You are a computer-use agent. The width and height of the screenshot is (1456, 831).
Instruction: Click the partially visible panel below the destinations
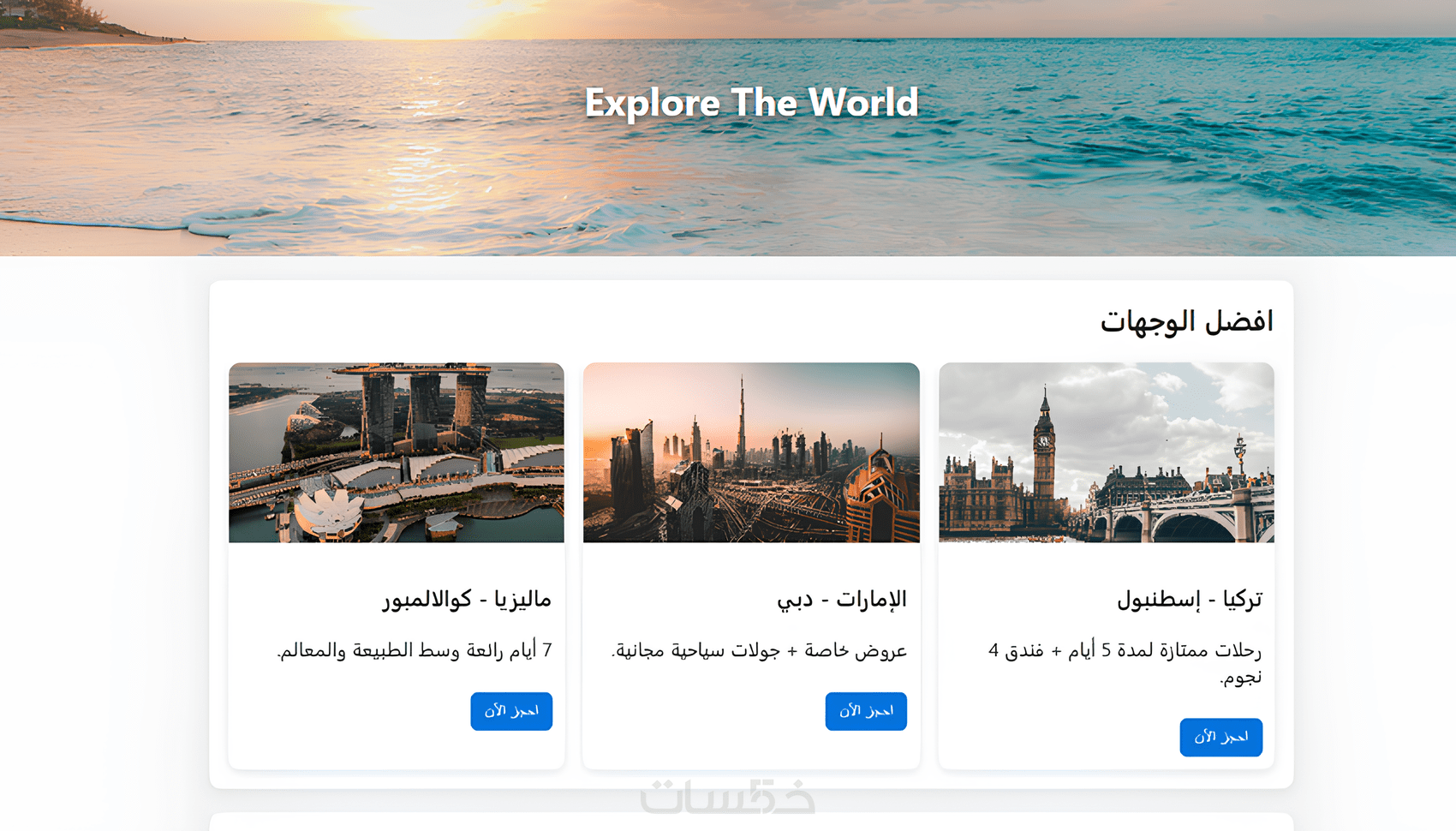(x=751, y=822)
